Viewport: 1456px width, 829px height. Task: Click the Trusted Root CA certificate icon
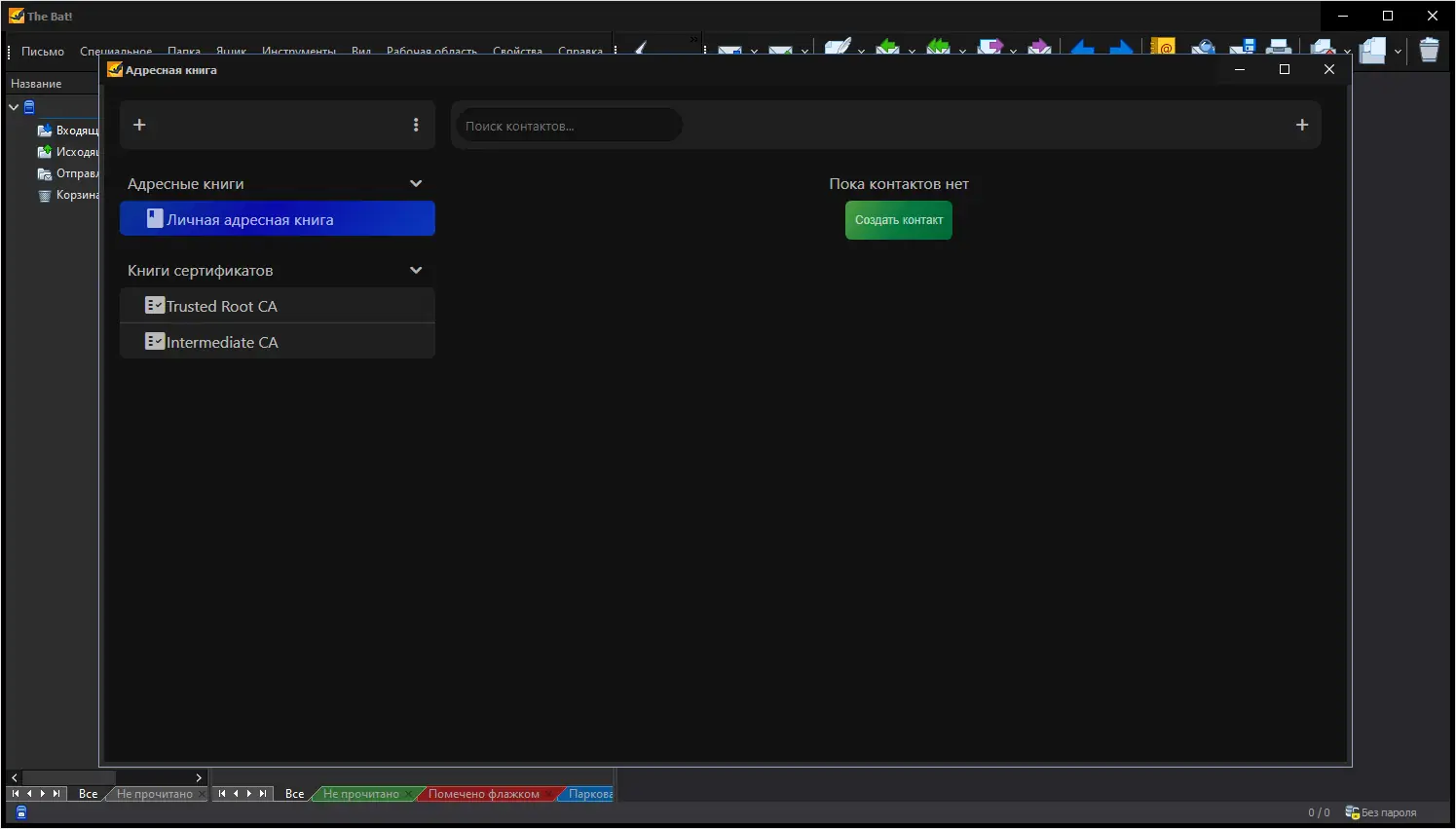(x=154, y=306)
